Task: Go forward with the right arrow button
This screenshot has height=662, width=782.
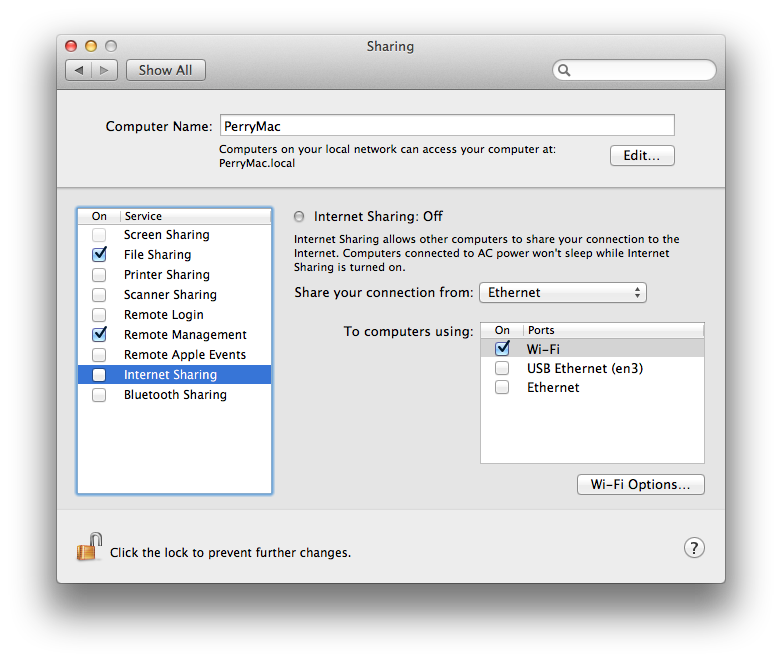Action: (x=104, y=70)
